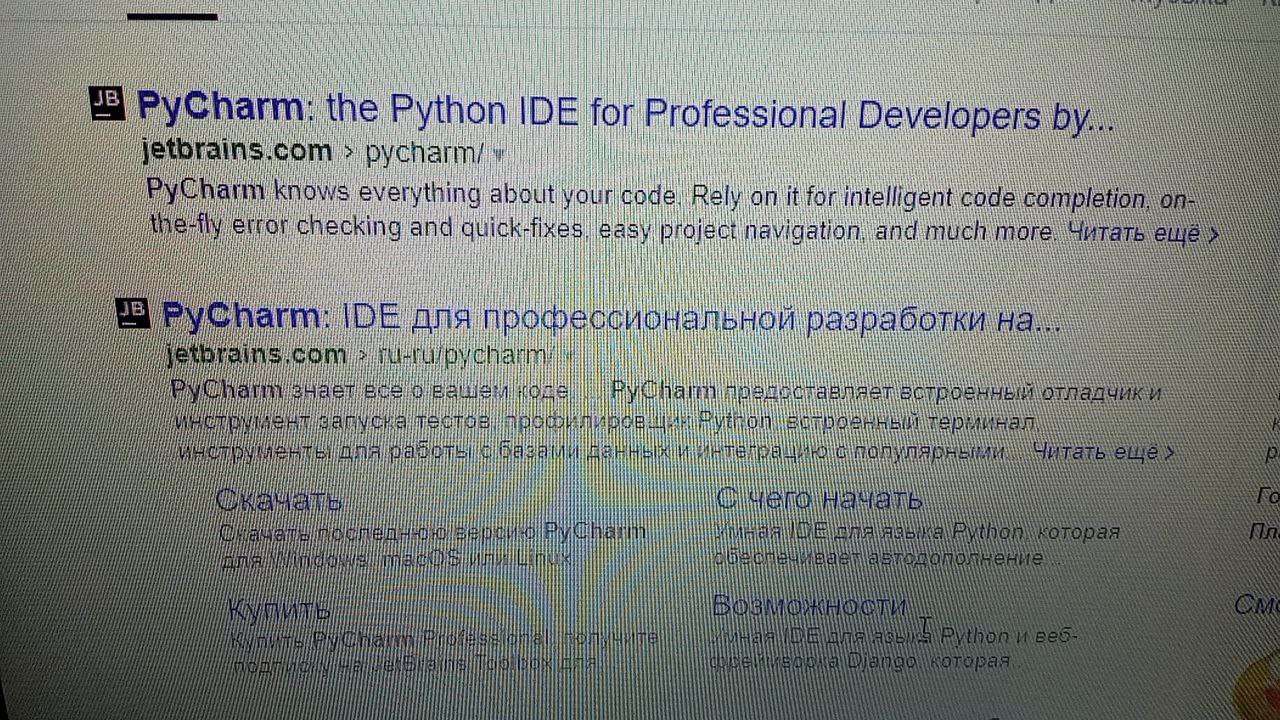This screenshot has width=1280, height=720.
Task: Click the snippet text 'Скачать последнюю версию PyCharm'
Action: (x=432, y=531)
